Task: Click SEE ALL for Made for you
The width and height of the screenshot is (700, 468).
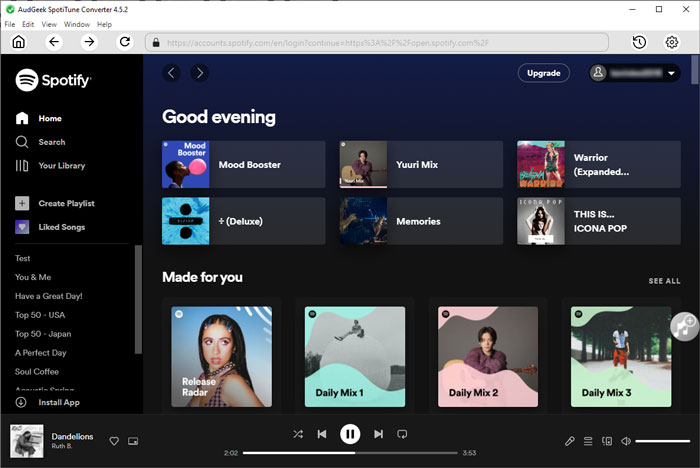Action: pos(664,281)
